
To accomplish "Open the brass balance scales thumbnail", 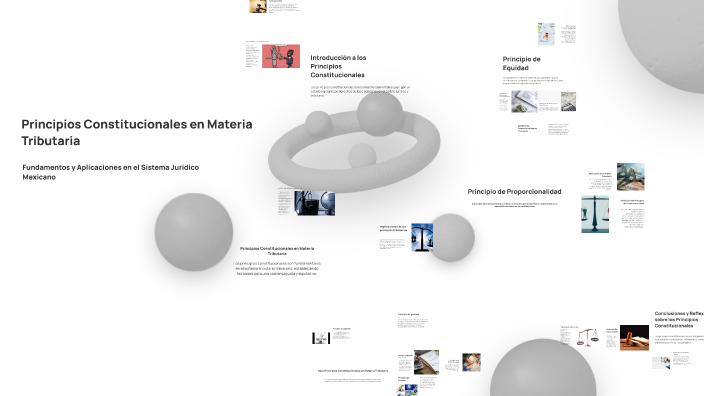I will click(x=588, y=337).
